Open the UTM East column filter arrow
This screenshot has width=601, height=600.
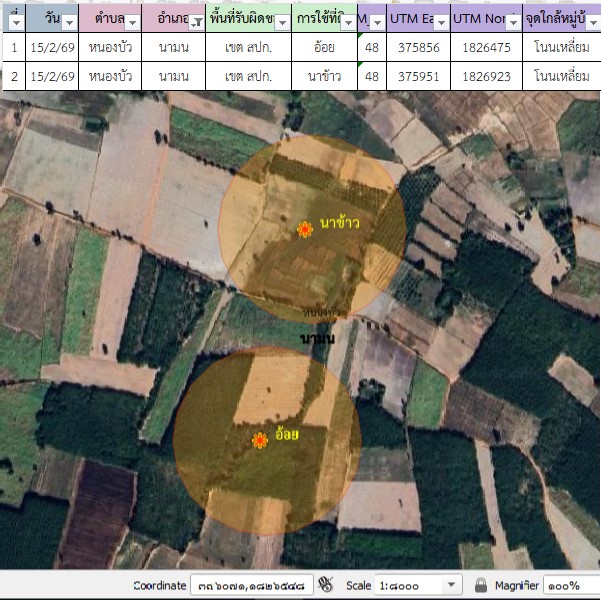[440, 21]
